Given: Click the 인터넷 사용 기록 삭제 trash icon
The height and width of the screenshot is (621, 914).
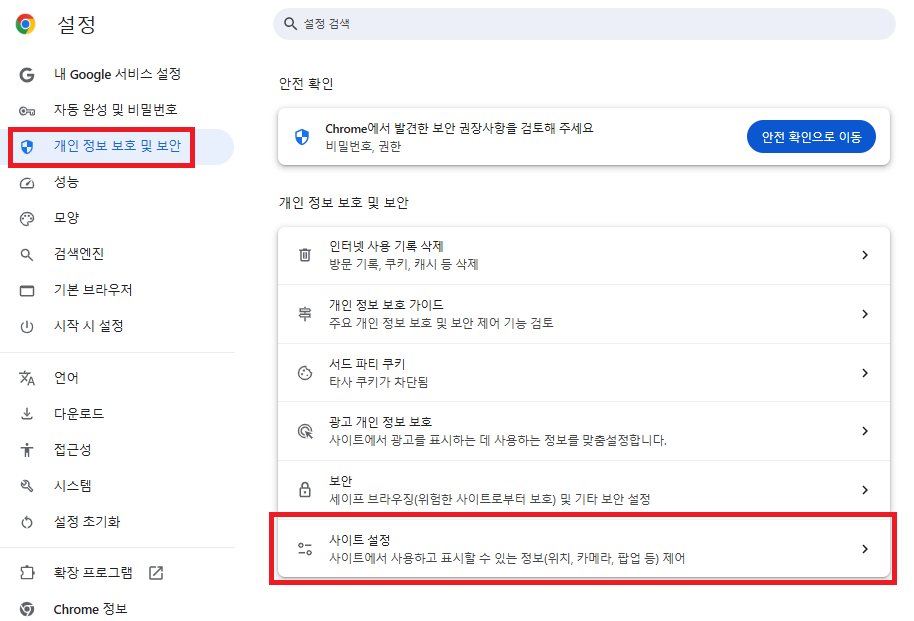Looking at the screenshot, I should click(305, 254).
